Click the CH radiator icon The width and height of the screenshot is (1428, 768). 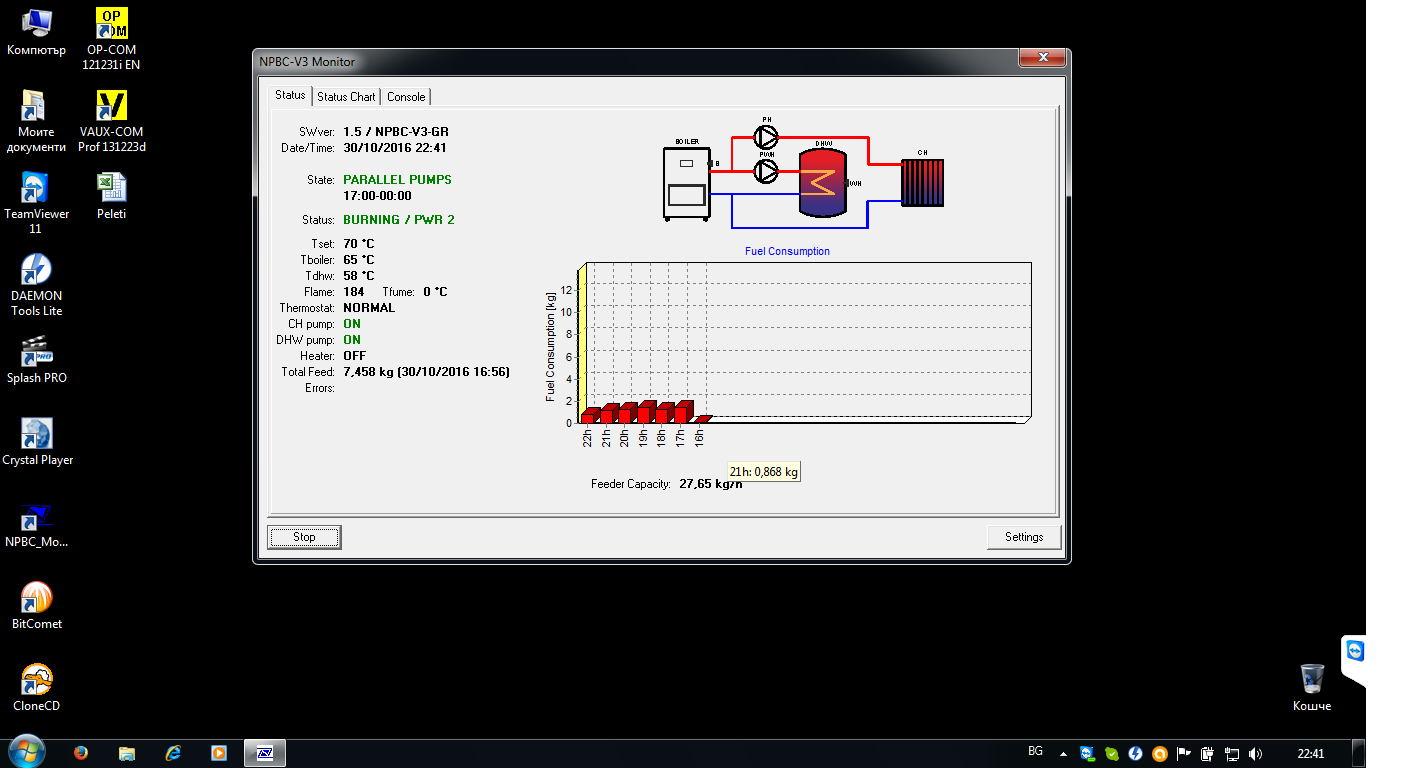[922, 182]
